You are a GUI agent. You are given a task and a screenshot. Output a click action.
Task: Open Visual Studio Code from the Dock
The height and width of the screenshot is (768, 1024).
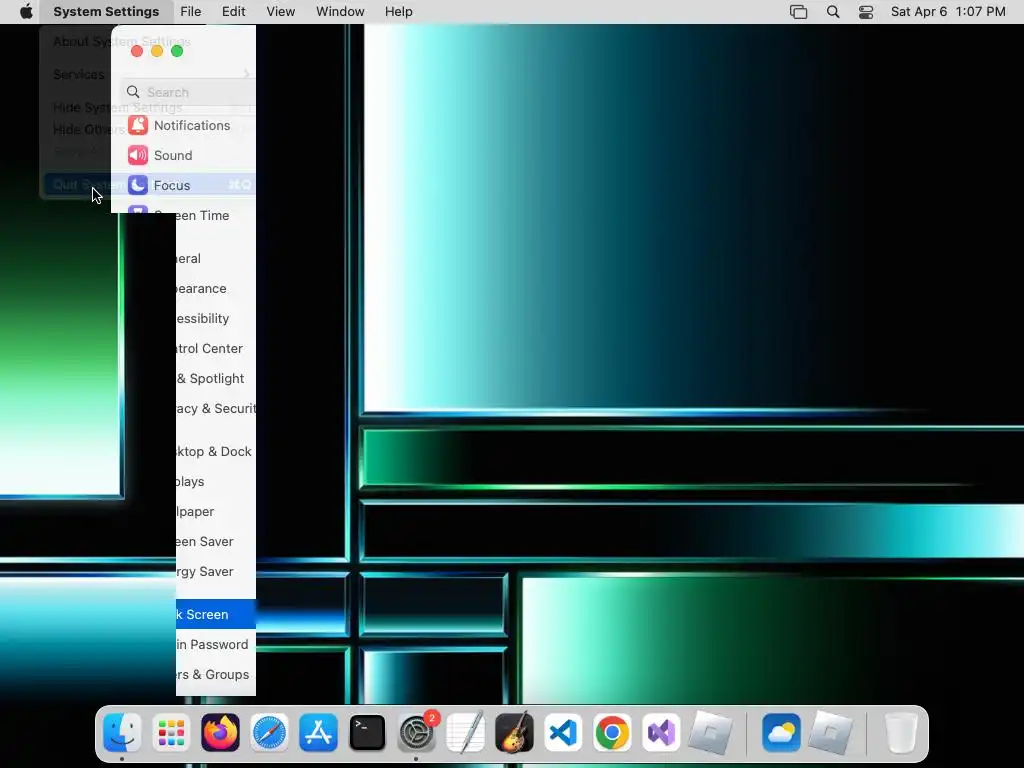click(x=564, y=733)
